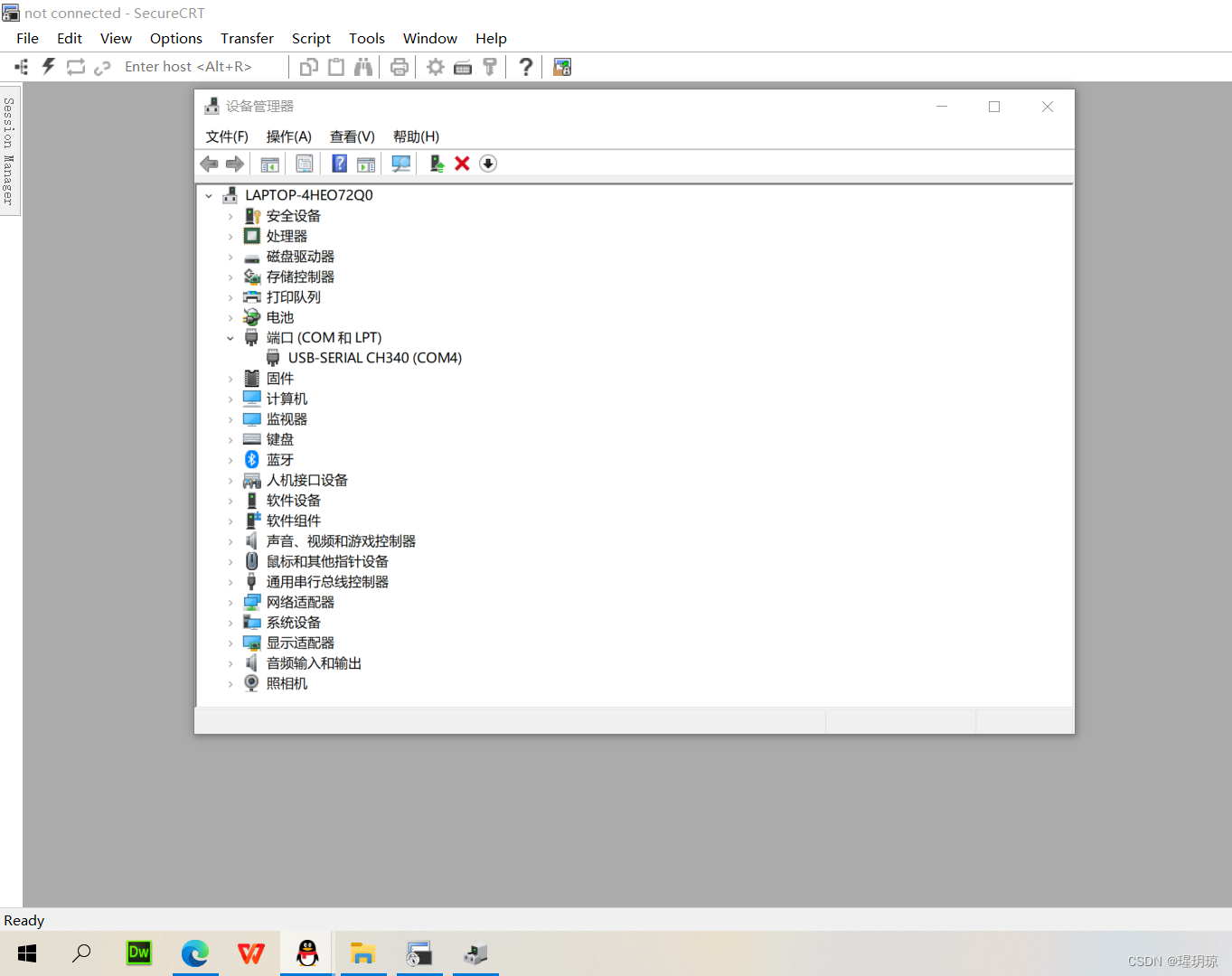
Task: Open File Explorer from taskbar
Action: (363, 953)
